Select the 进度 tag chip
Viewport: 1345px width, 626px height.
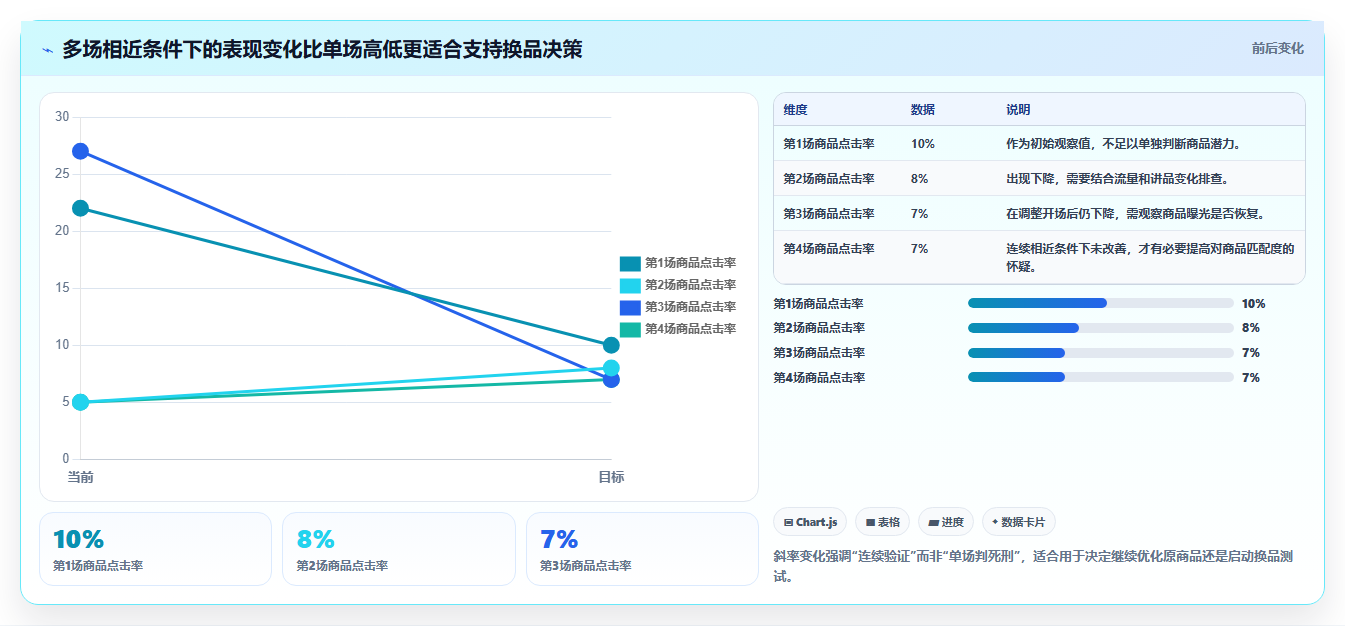click(x=945, y=522)
